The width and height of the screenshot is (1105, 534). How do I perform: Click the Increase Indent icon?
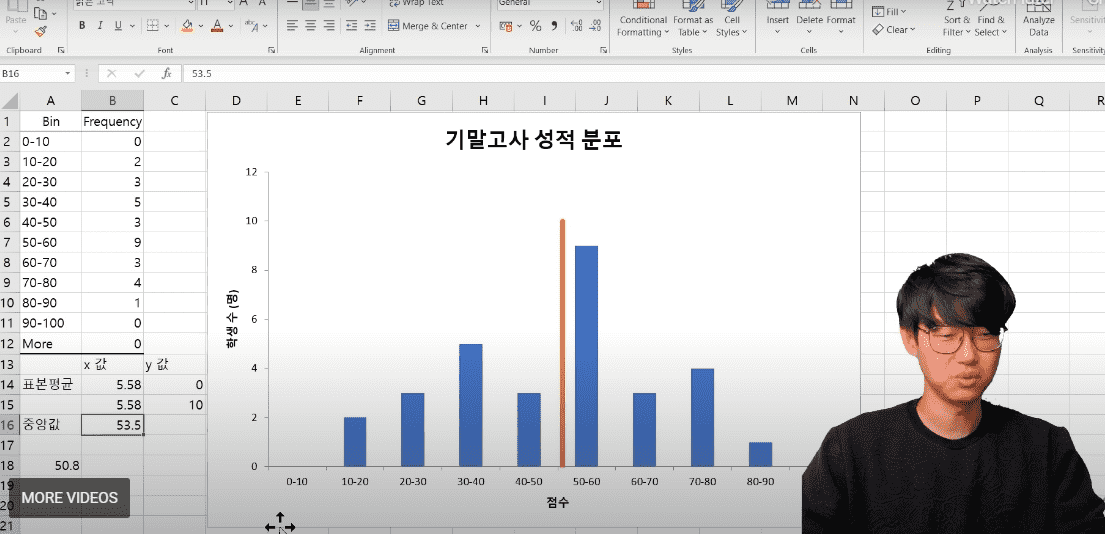click(x=371, y=26)
